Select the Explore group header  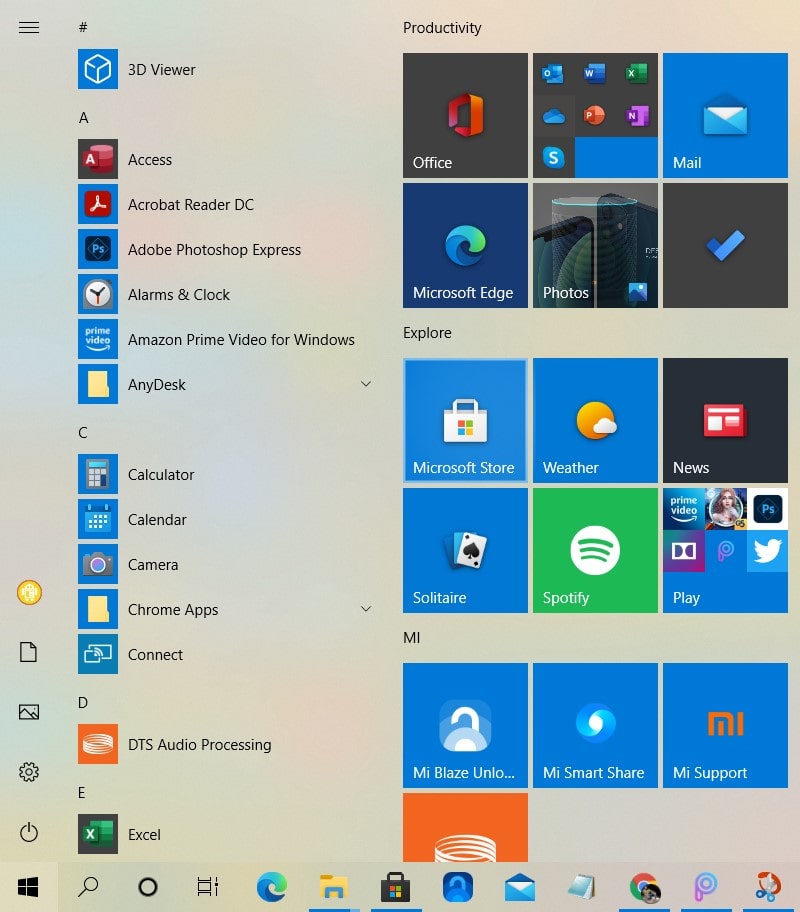[427, 333]
